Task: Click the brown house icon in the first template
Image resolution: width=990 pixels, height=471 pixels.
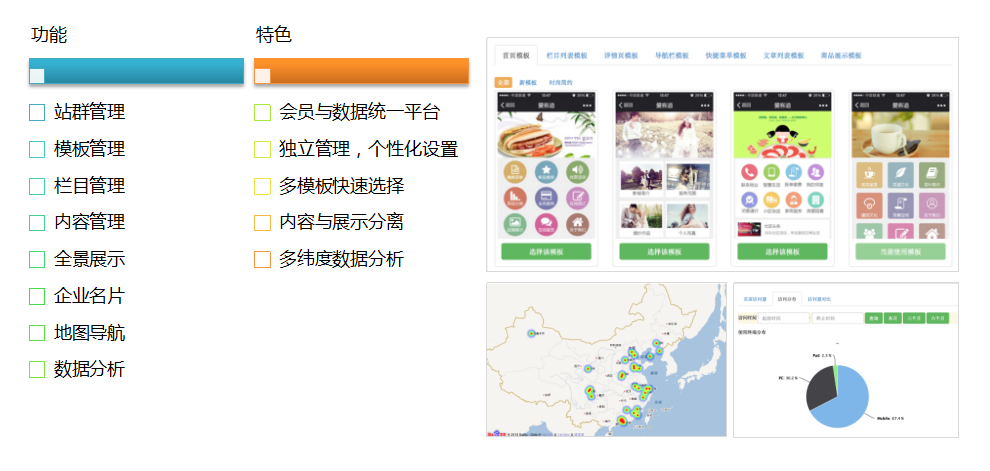Action: coord(576,223)
